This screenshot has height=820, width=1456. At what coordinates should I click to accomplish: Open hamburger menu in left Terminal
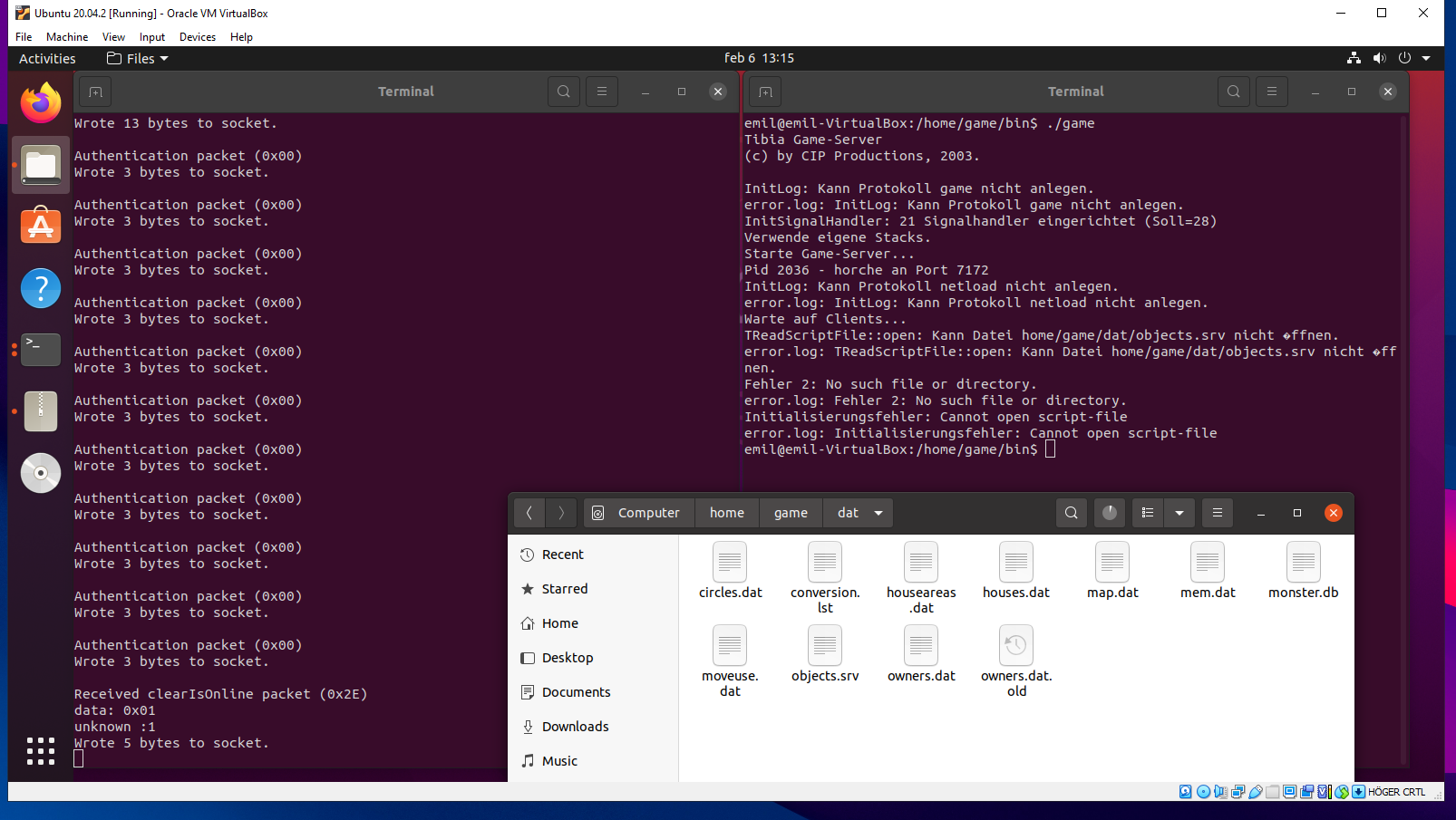click(602, 92)
